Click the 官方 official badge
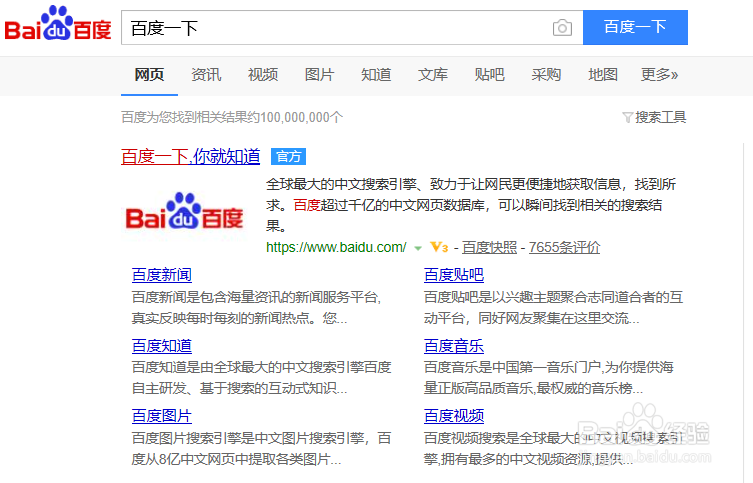This screenshot has height=483, width=753. (x=288, y=157)
